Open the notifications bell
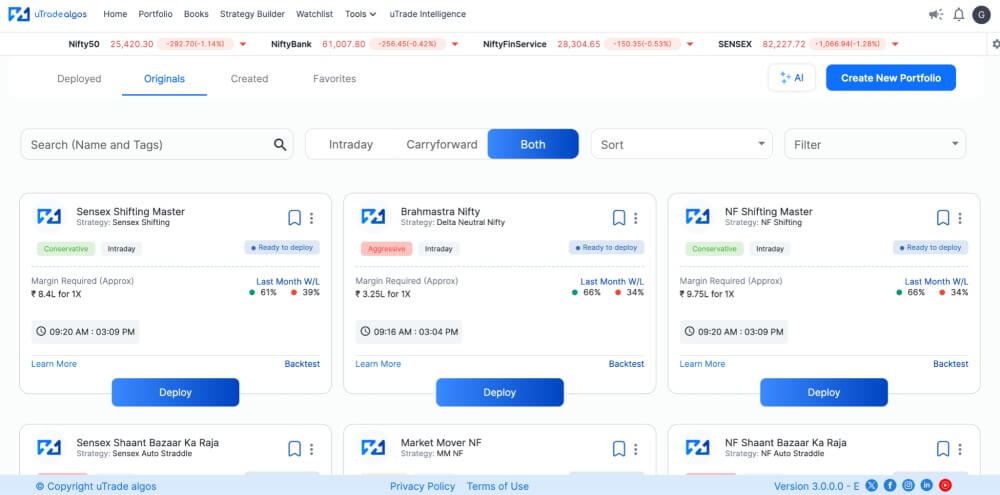The height and width of the screenshot is (495, 1000). click(x=959, y=14)
